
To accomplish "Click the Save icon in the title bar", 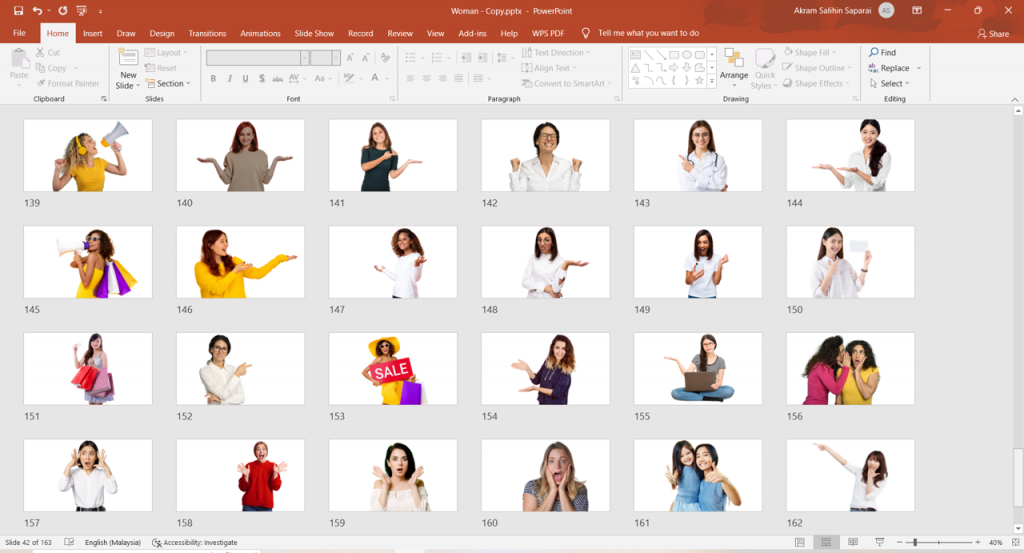I will point(19,10).
